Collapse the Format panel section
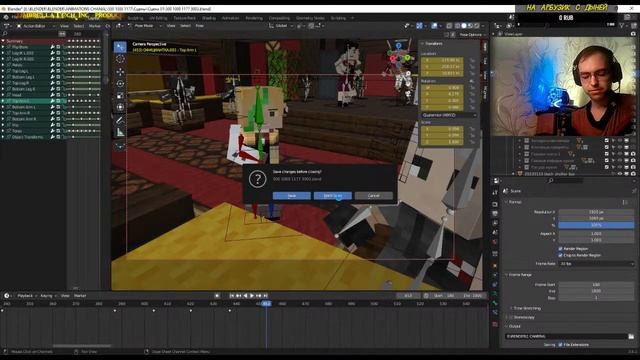Image resolution: width=640 pixels, height=360 pixels. [x=507, y=202]
